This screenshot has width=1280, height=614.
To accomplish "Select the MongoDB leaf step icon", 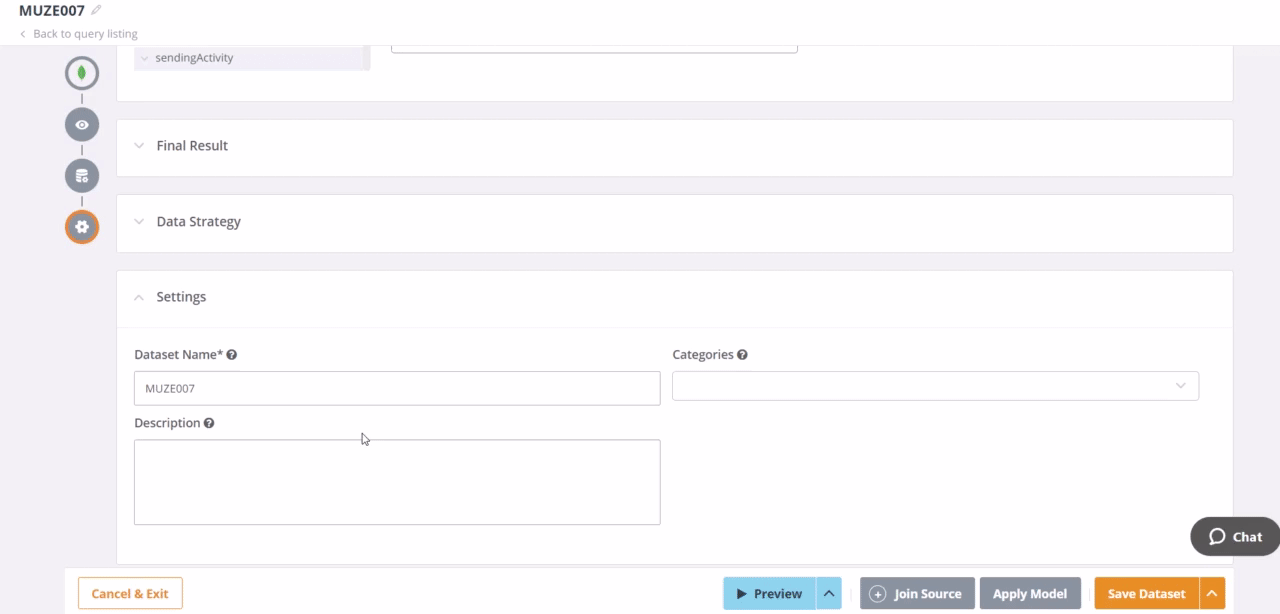I will pos(82,73).
